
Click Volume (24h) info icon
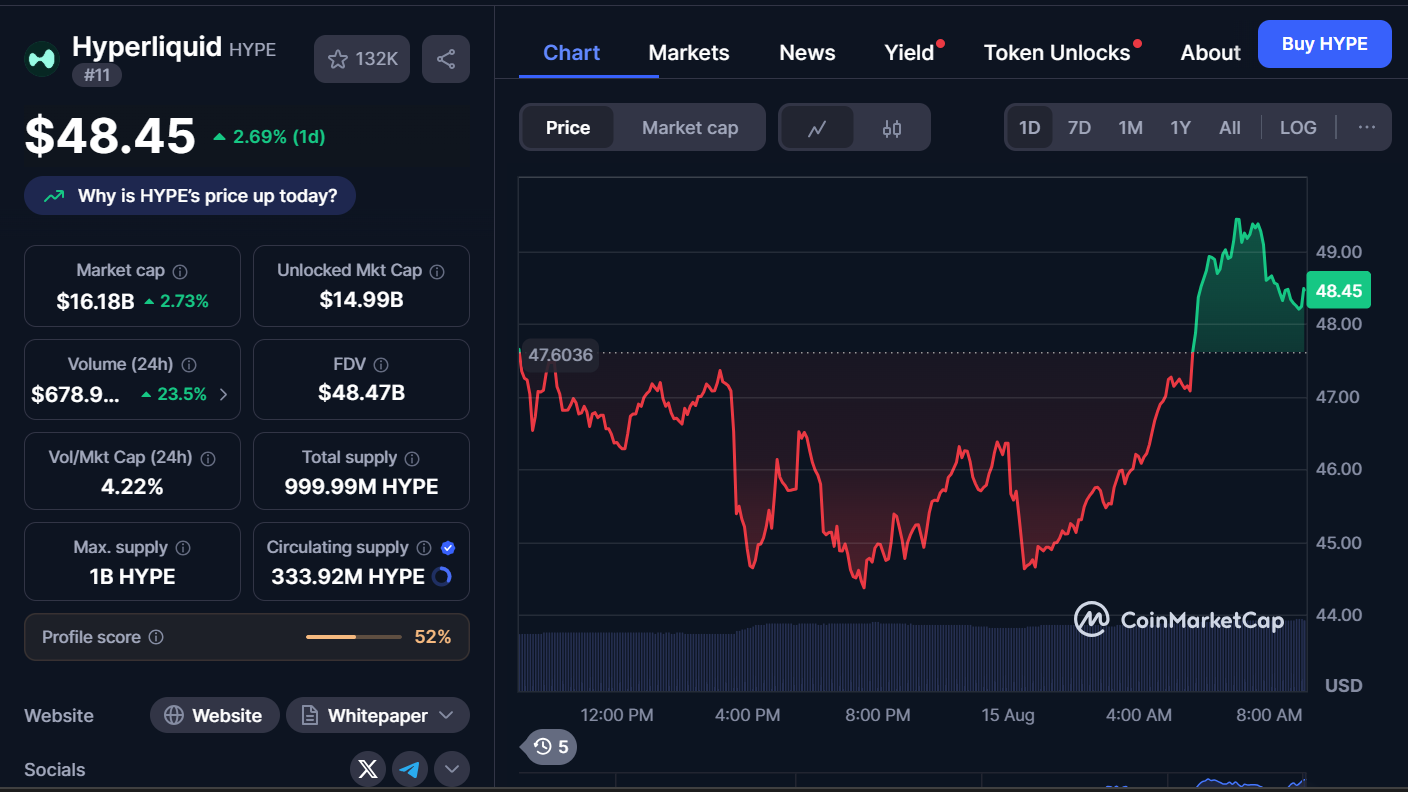tap(189, 365)
